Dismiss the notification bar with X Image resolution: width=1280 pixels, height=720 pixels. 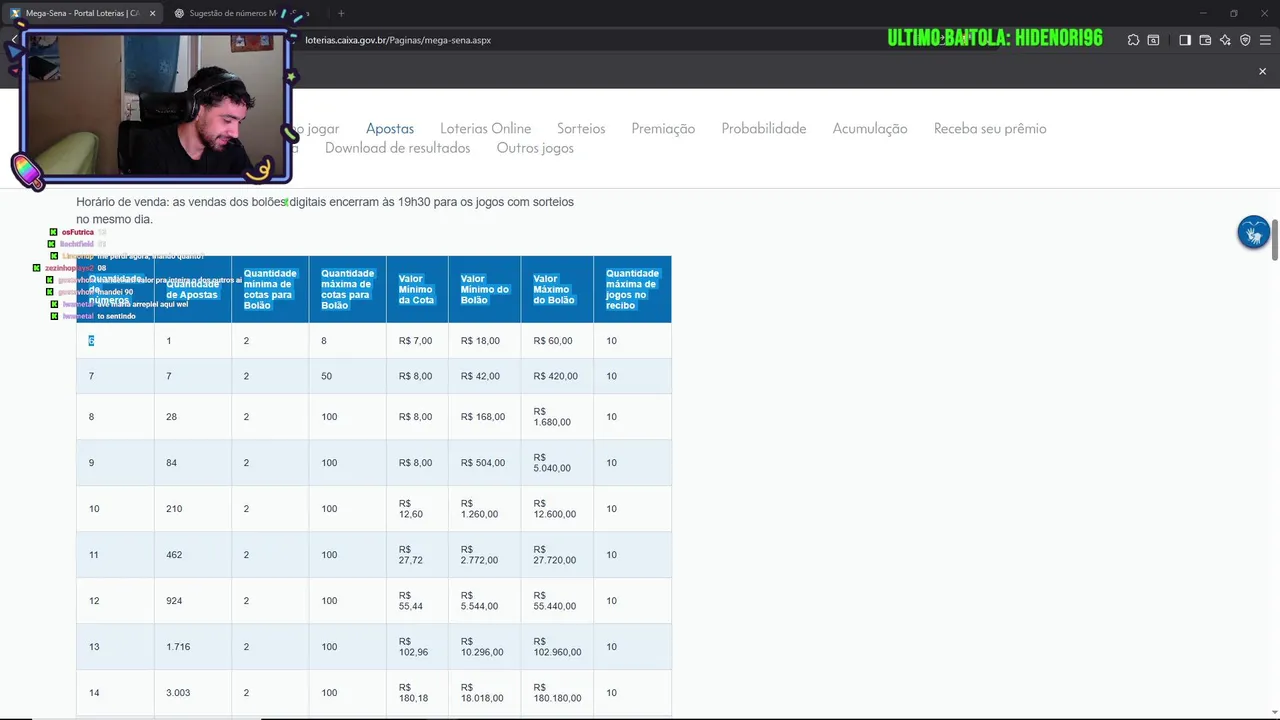pos(1262,71)
